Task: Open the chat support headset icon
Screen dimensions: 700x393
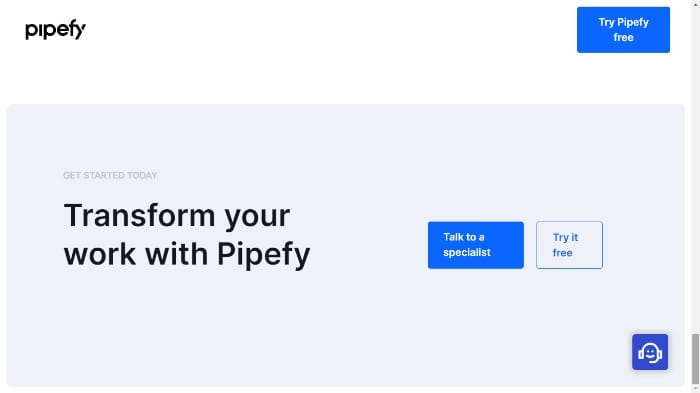Action: pyautogui.click(x=650, y=353)
